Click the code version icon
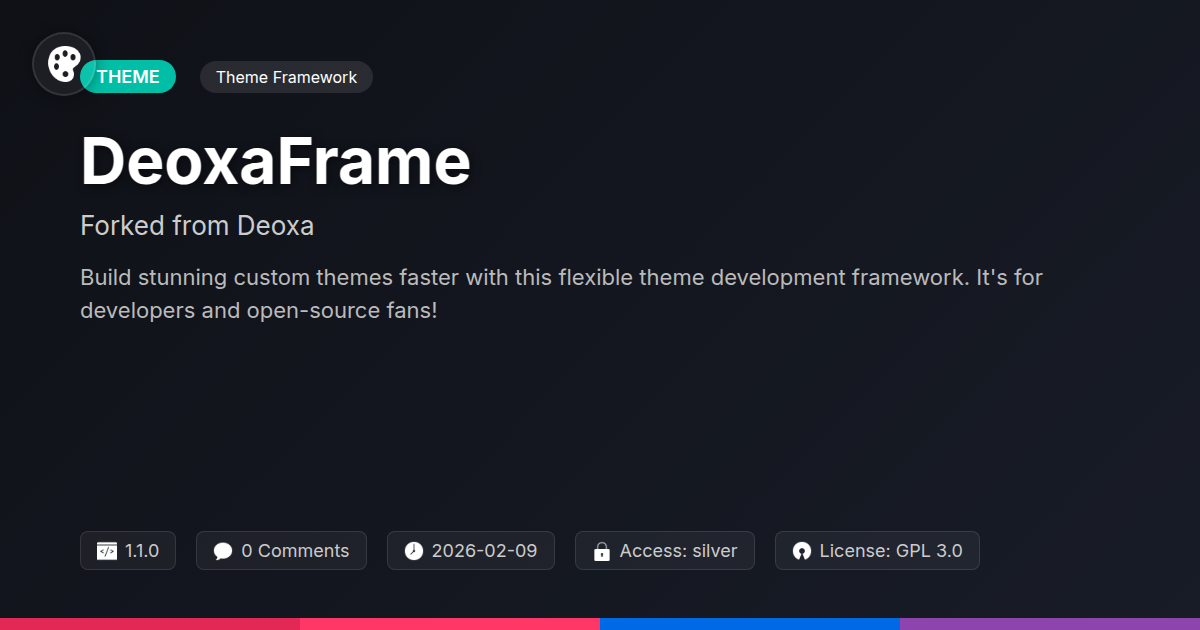Viewport: 1200px width, 630px height. click(106, 551)
